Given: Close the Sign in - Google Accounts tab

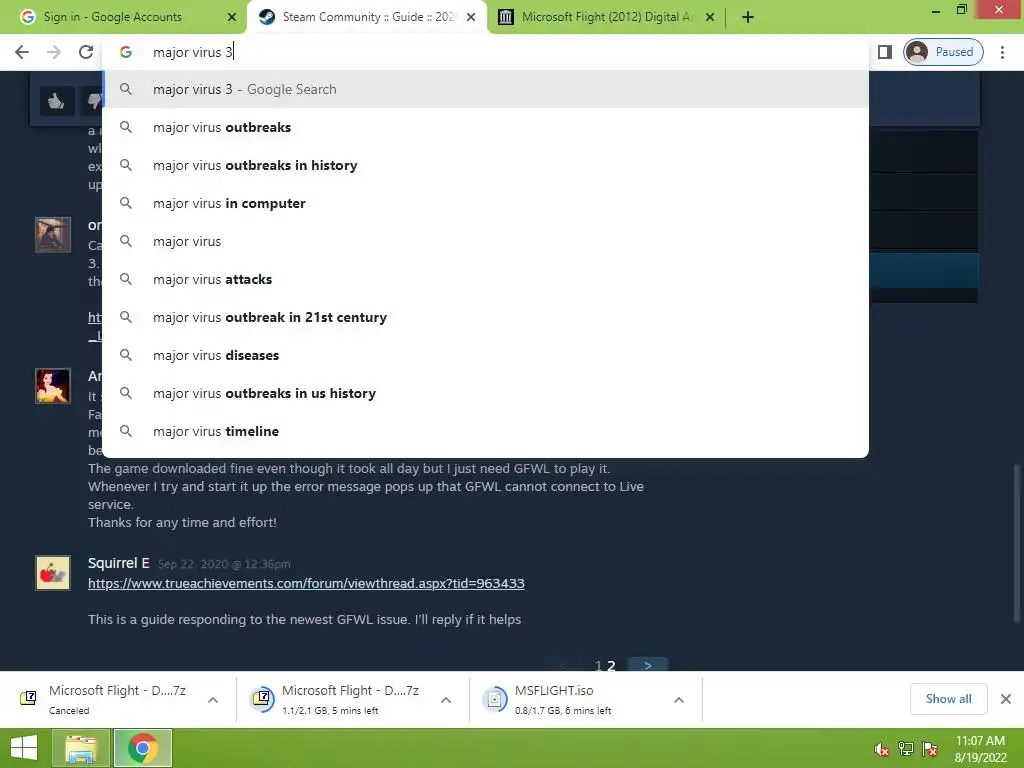Looking at the screenshot, I should [x=232, y=17].
